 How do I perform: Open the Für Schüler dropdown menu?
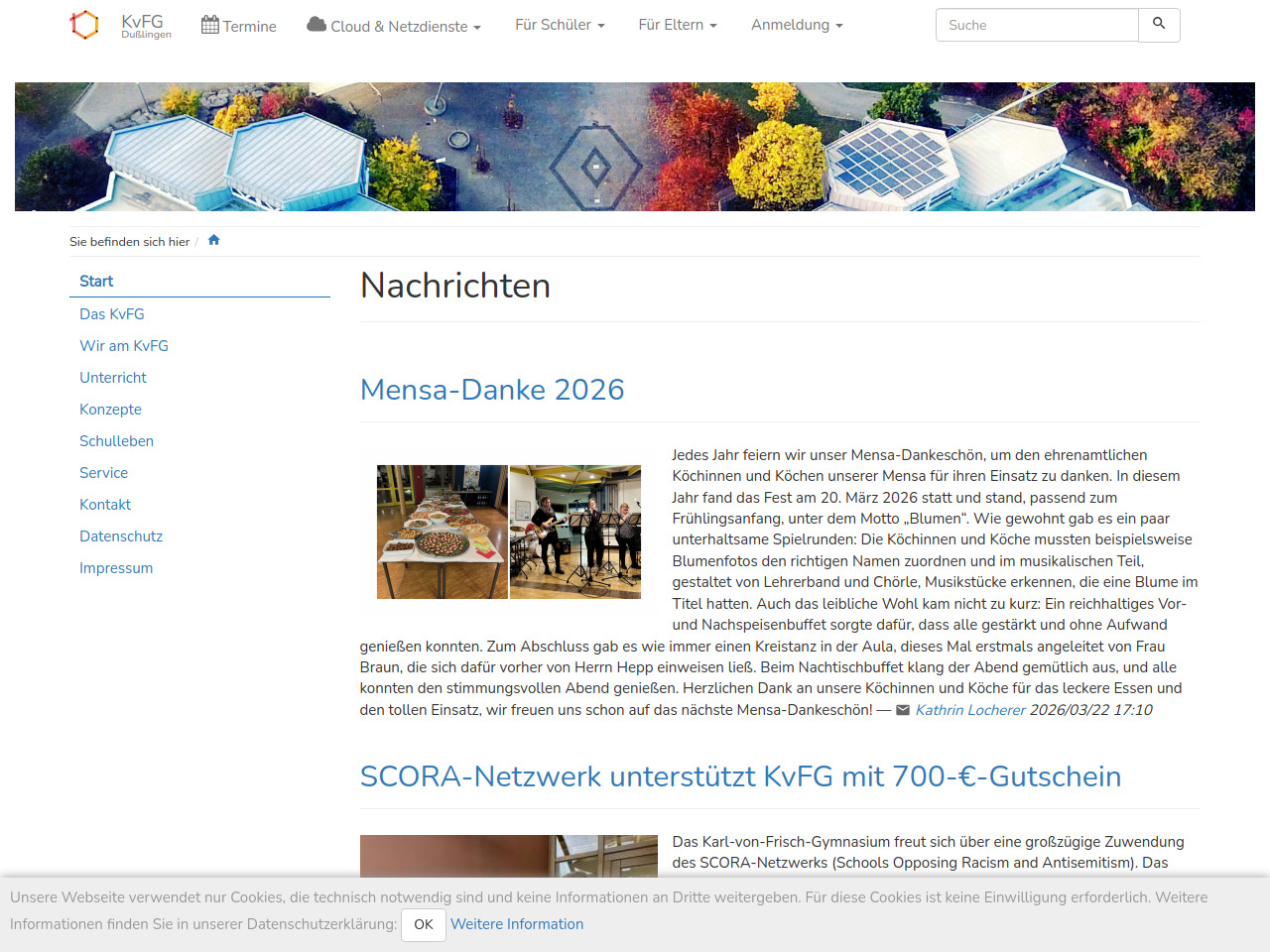(x=560, y=25)
